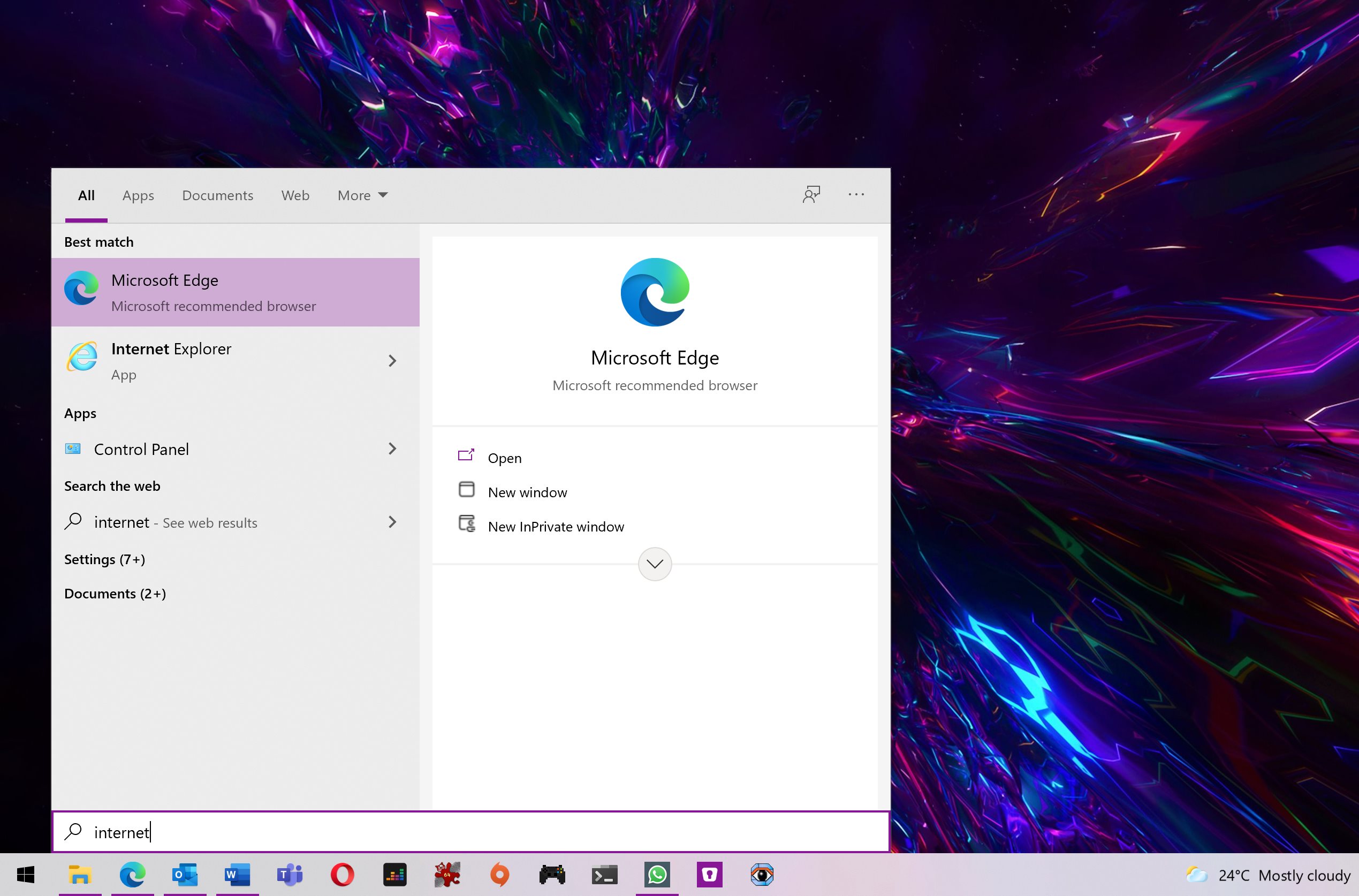Click the 'Best match' heading
Screen dimensions: 1359x896
click(99, 242)
